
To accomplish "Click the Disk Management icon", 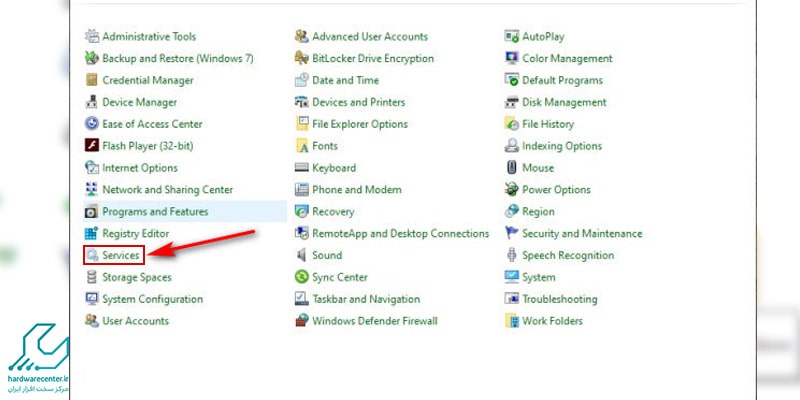I will 512,102.
